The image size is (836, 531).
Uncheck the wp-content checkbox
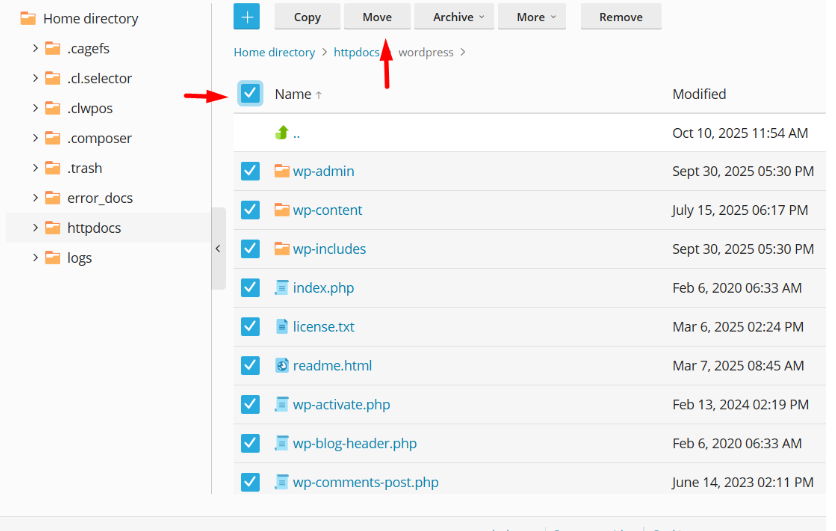[x=250, y=210]
